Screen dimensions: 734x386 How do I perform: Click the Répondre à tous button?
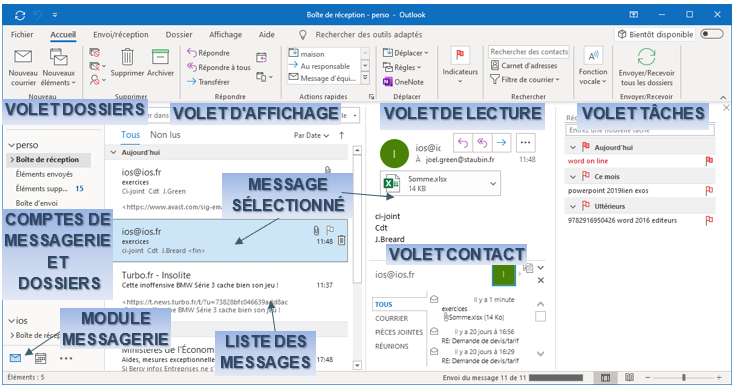(x=219, y=67)
